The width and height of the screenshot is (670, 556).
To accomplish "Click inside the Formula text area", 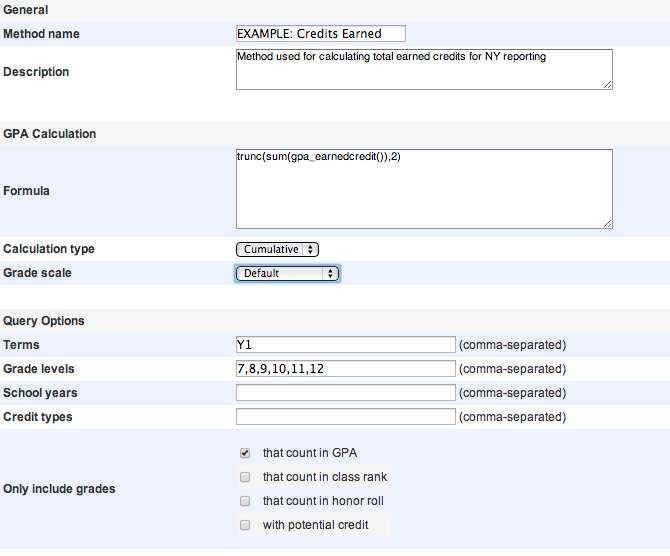I will point(423,190).
